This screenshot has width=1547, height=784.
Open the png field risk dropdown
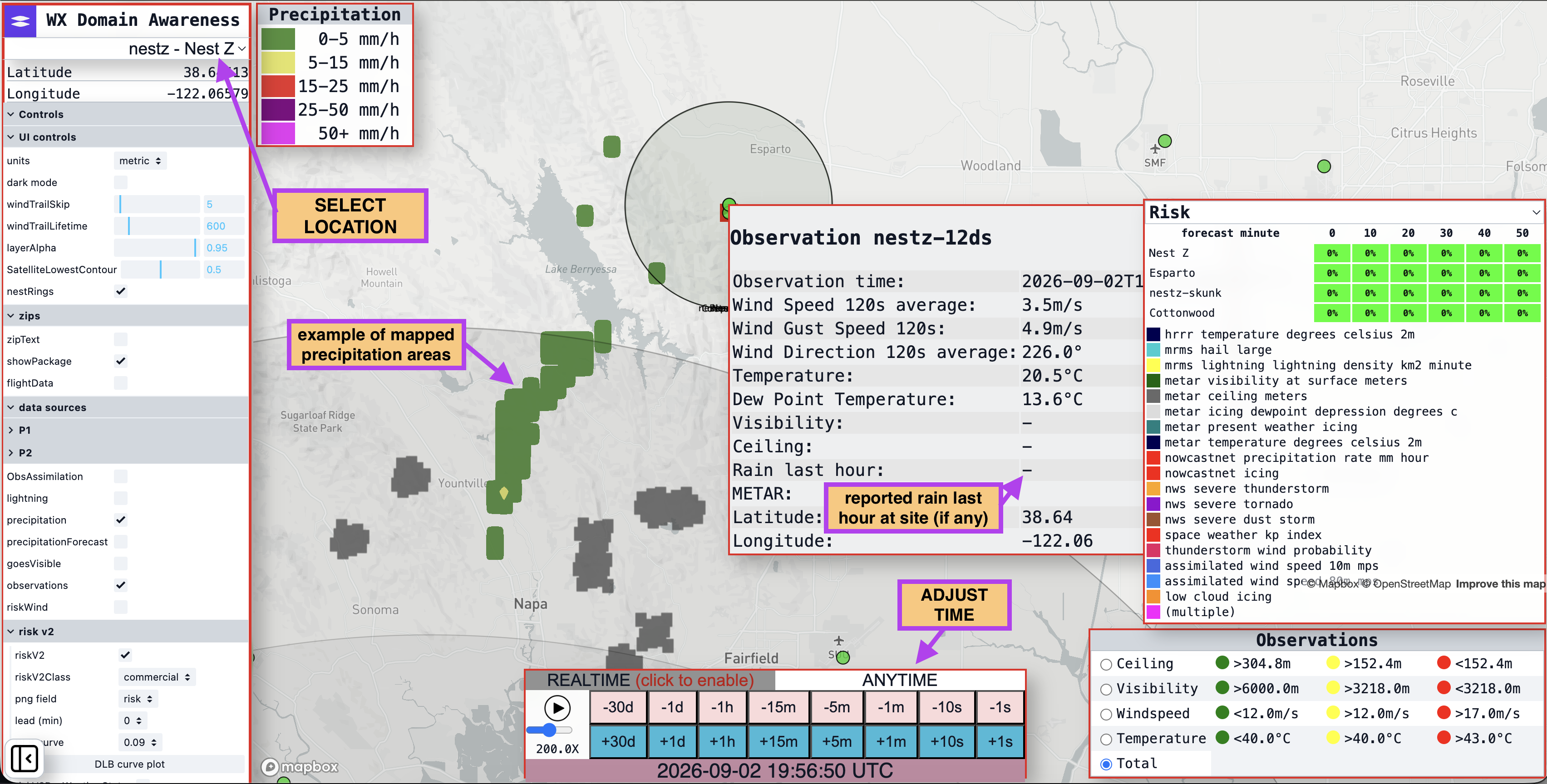(x=138, y=699)
